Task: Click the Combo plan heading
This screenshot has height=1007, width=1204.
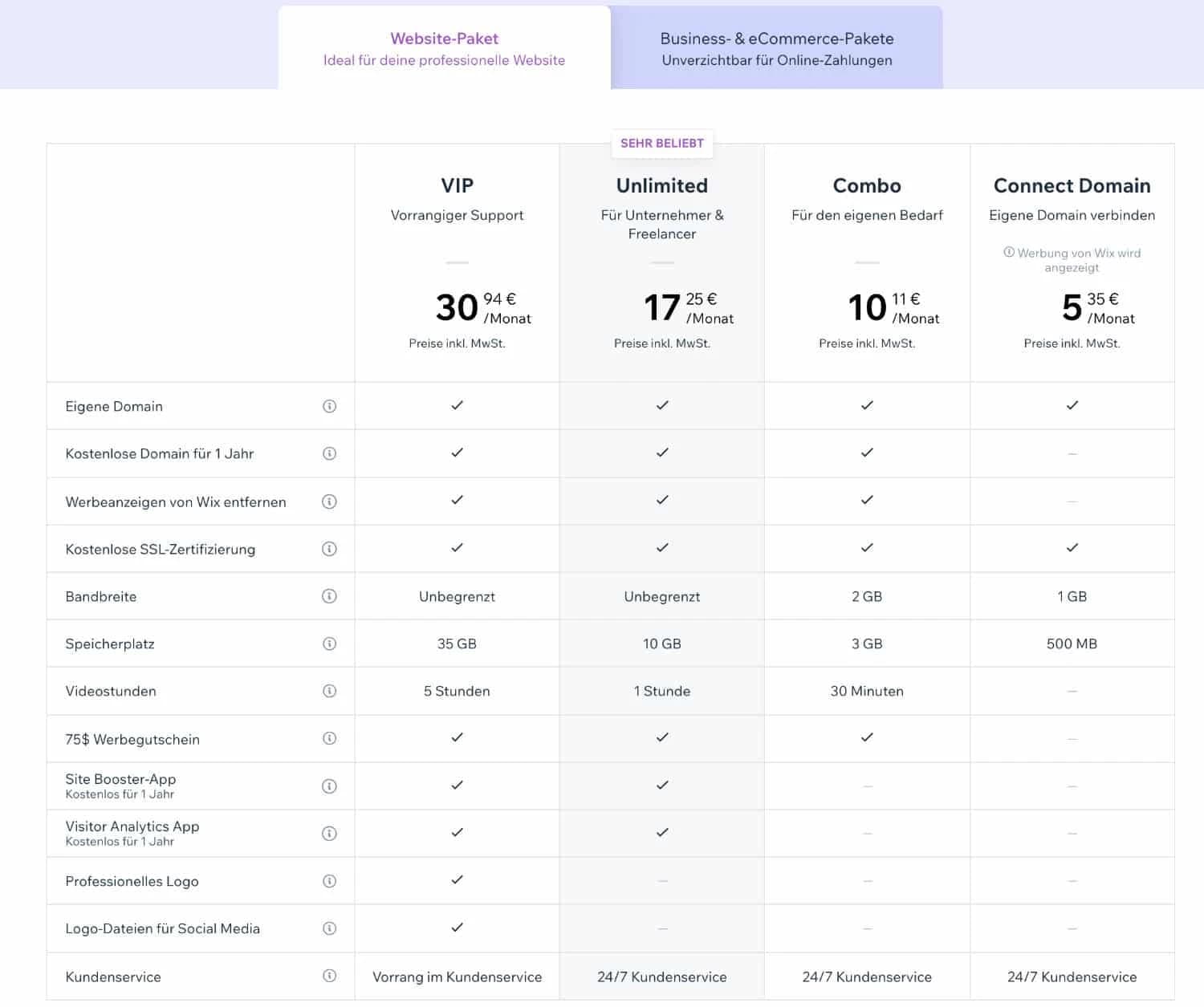Action: (867, 185)
